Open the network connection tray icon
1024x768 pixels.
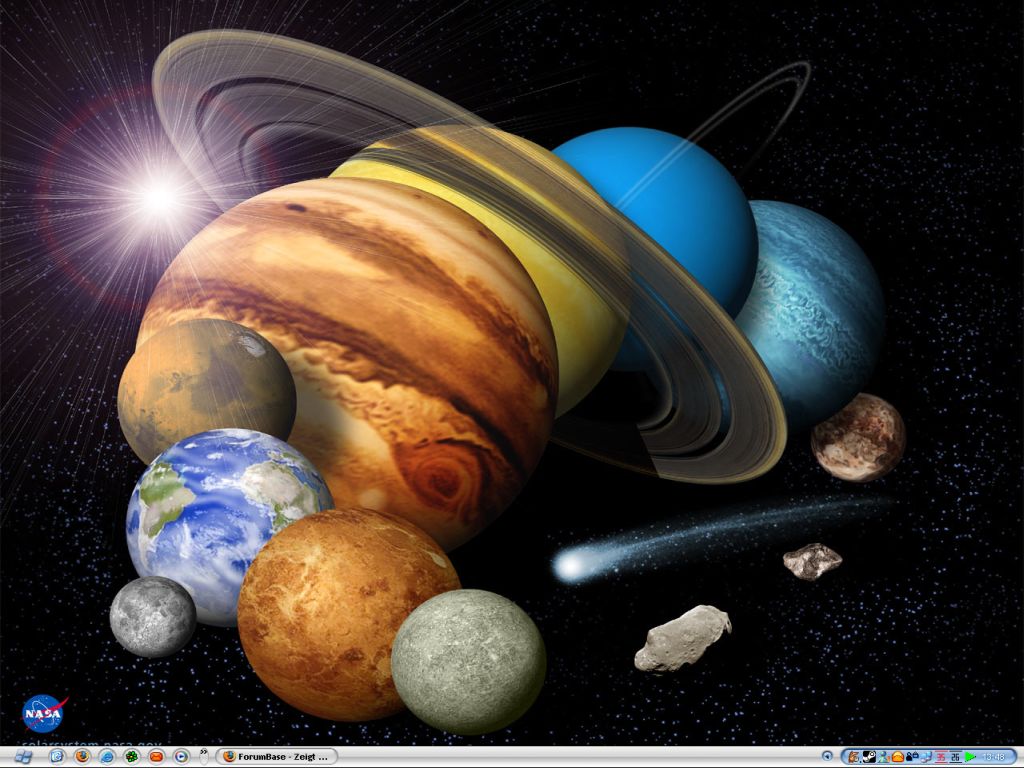[927, 757]
